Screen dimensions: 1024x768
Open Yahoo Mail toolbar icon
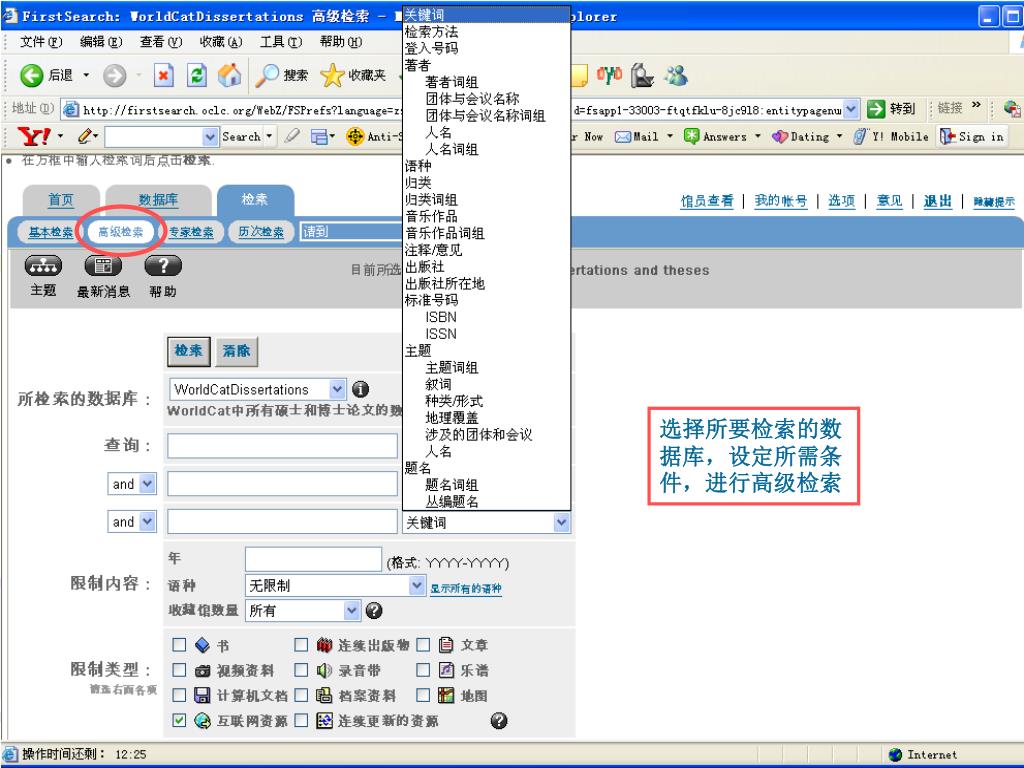(x=622, y=136)
